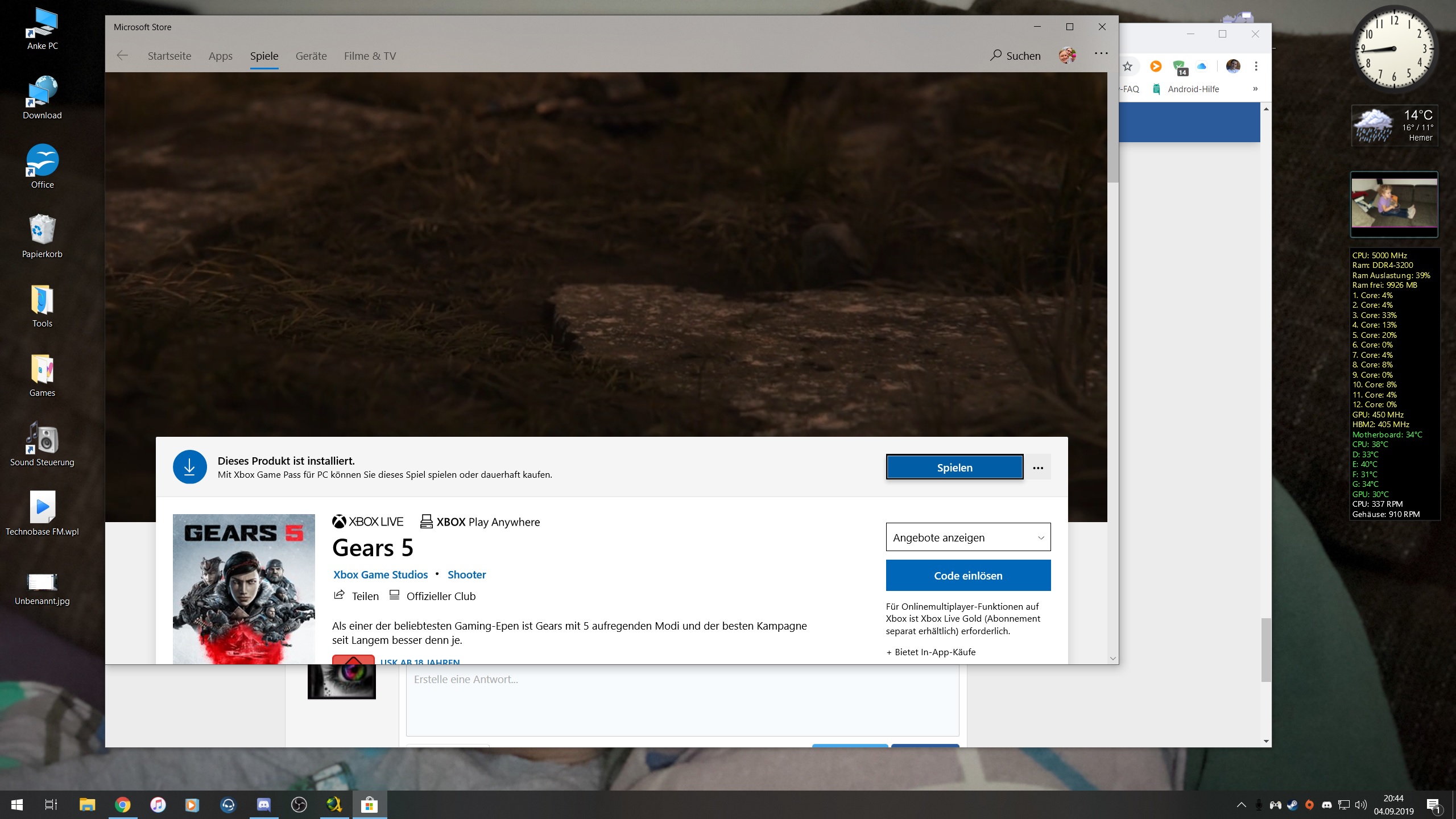Open Discord from the taskbar
The height and width of the screenshot is (819, 1456).
tap(263, 805)
